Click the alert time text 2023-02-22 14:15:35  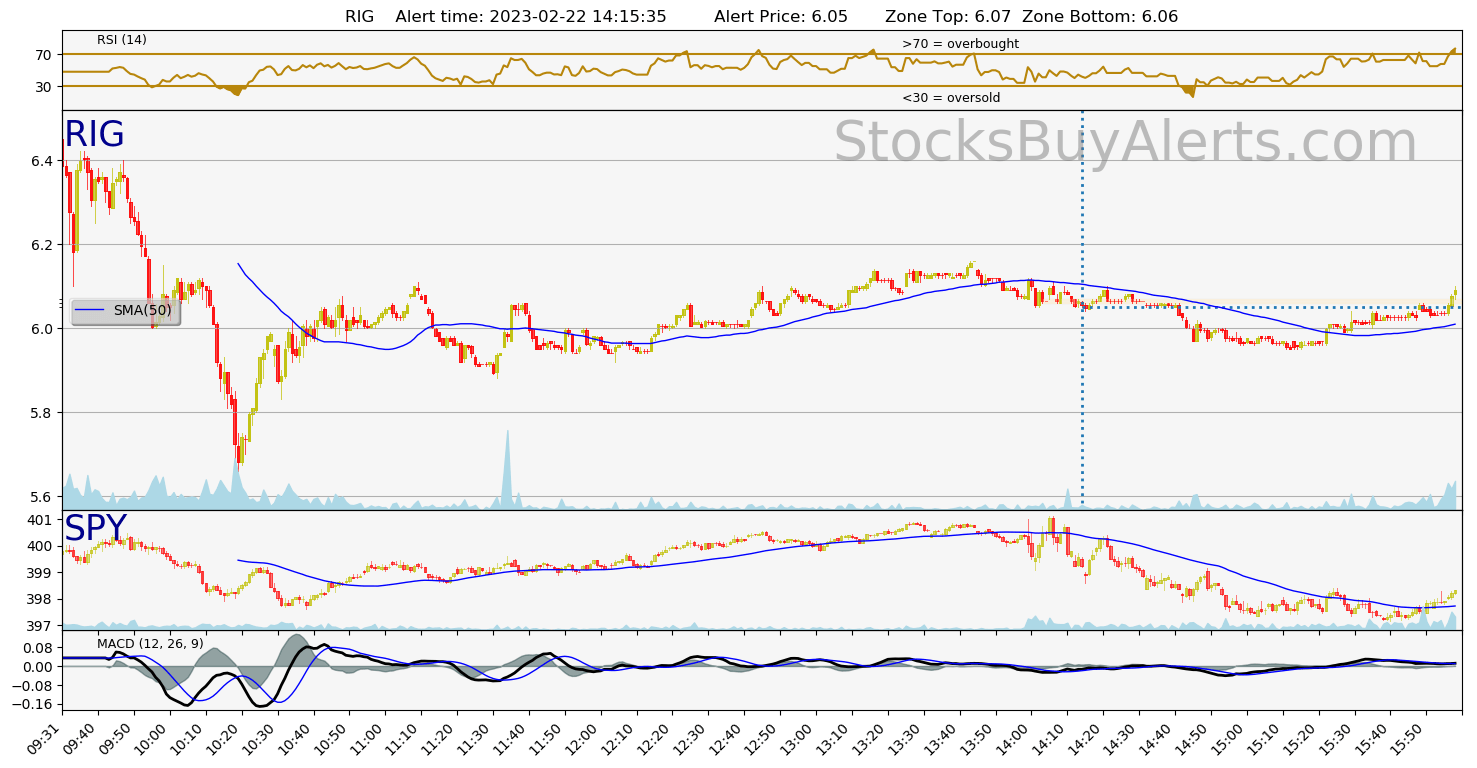point(579,16)
